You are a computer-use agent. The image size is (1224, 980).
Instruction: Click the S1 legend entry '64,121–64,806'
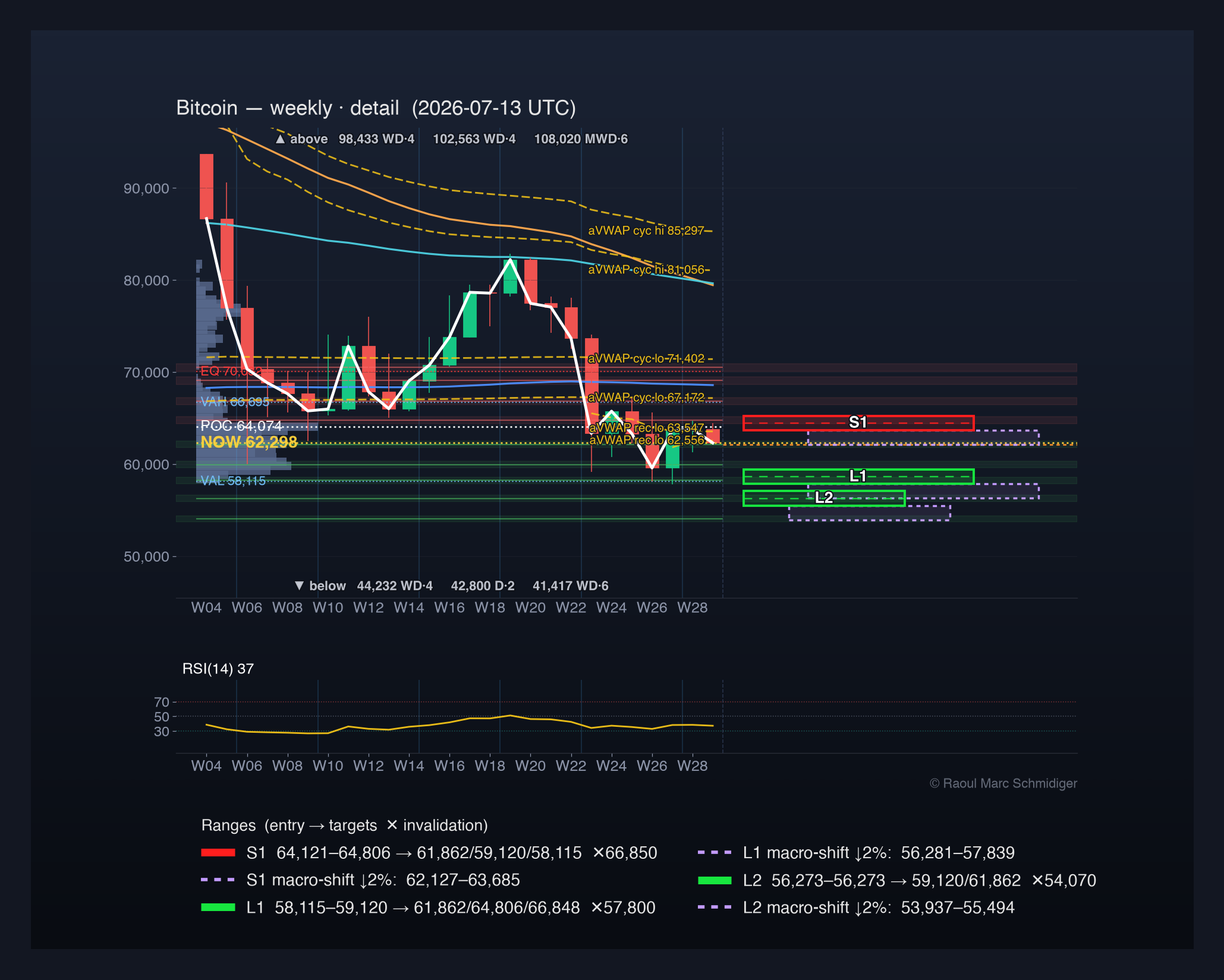(x=333, y=853)
